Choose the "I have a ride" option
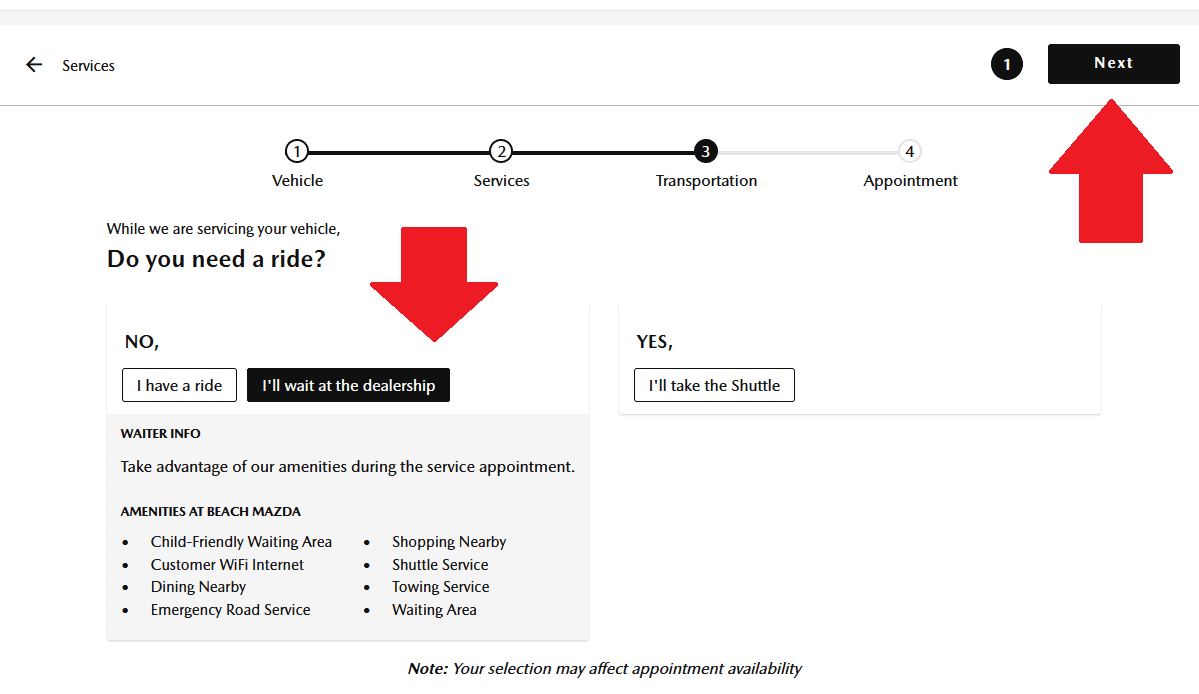Screen dimensions: 1199x694 coord(180,386)
